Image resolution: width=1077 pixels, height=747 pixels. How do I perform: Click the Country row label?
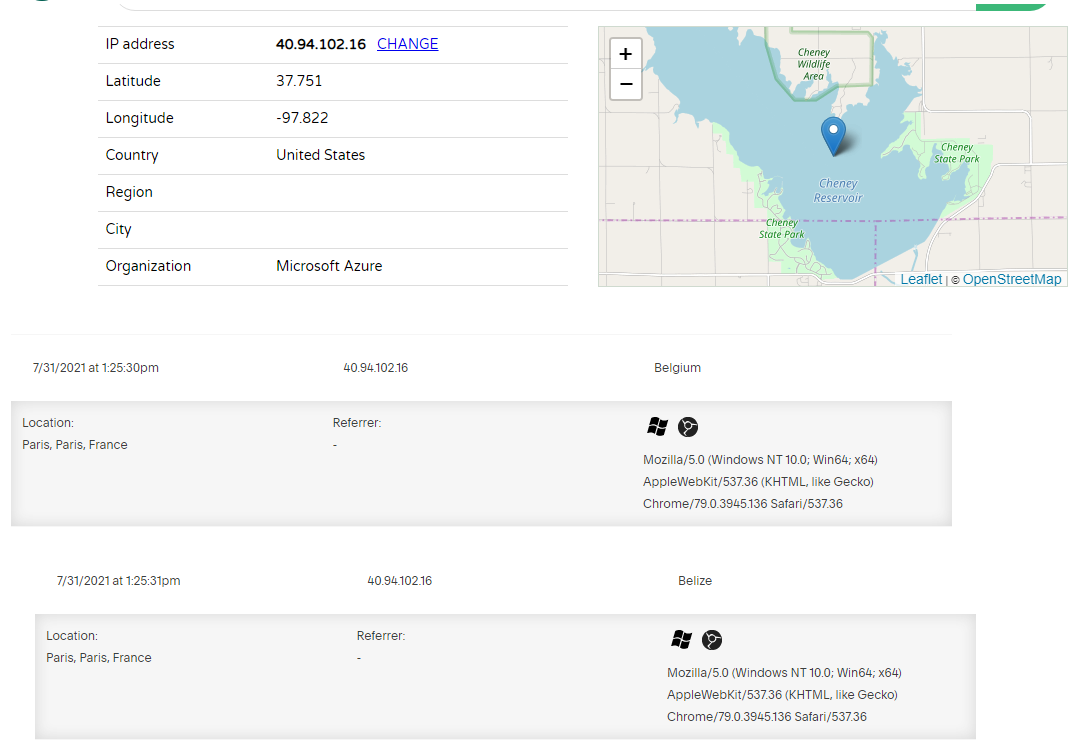132,155
